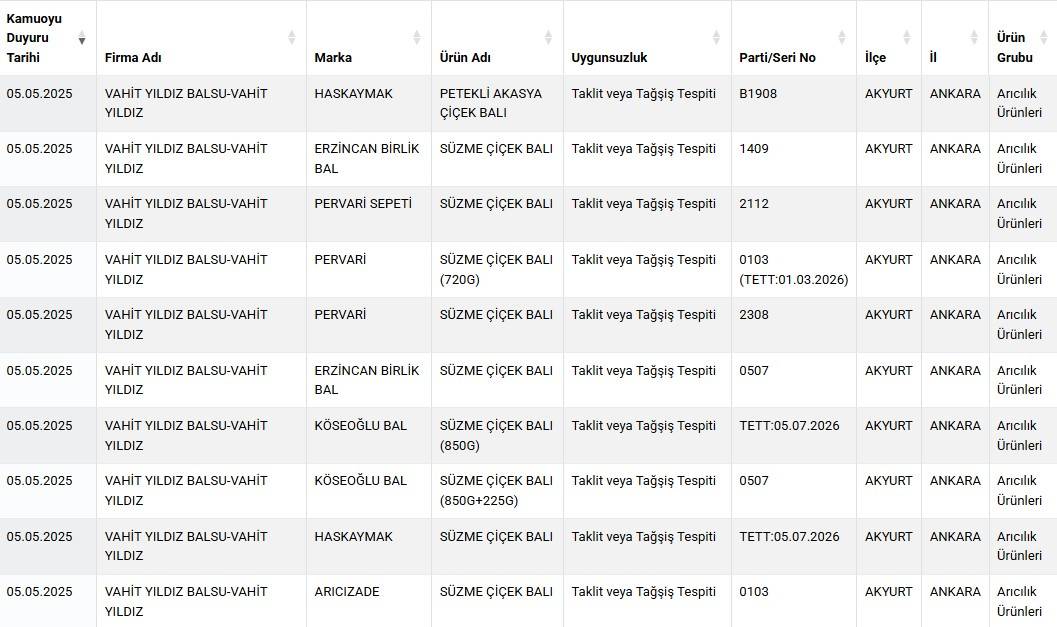This screenshot has height=627, width=1057.
Task: Click sort arrows on Kamuoyu Duyuru Tarihi column
Action: tap(82, 38)
